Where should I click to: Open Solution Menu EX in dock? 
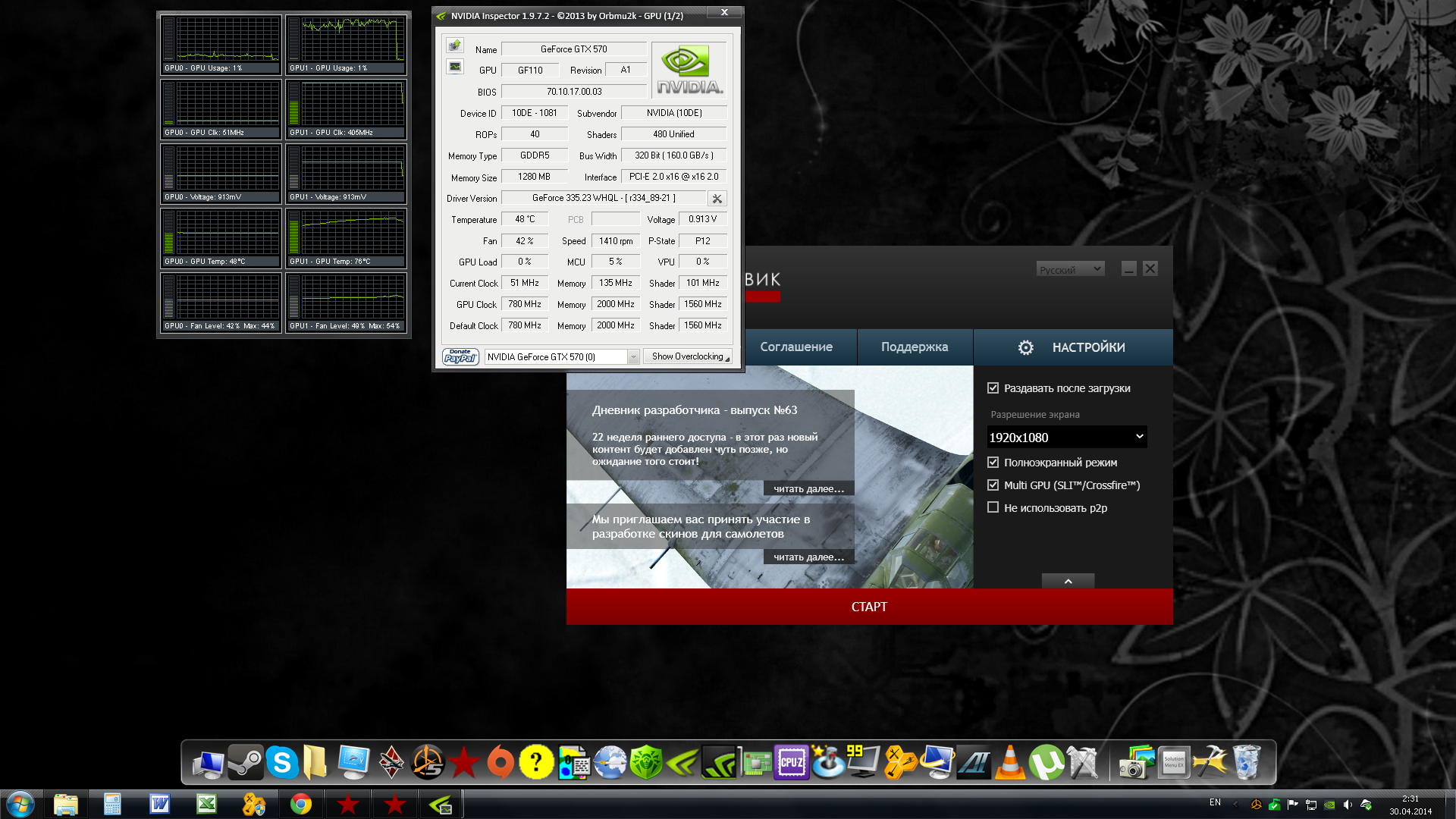[x=1173, y=762]
